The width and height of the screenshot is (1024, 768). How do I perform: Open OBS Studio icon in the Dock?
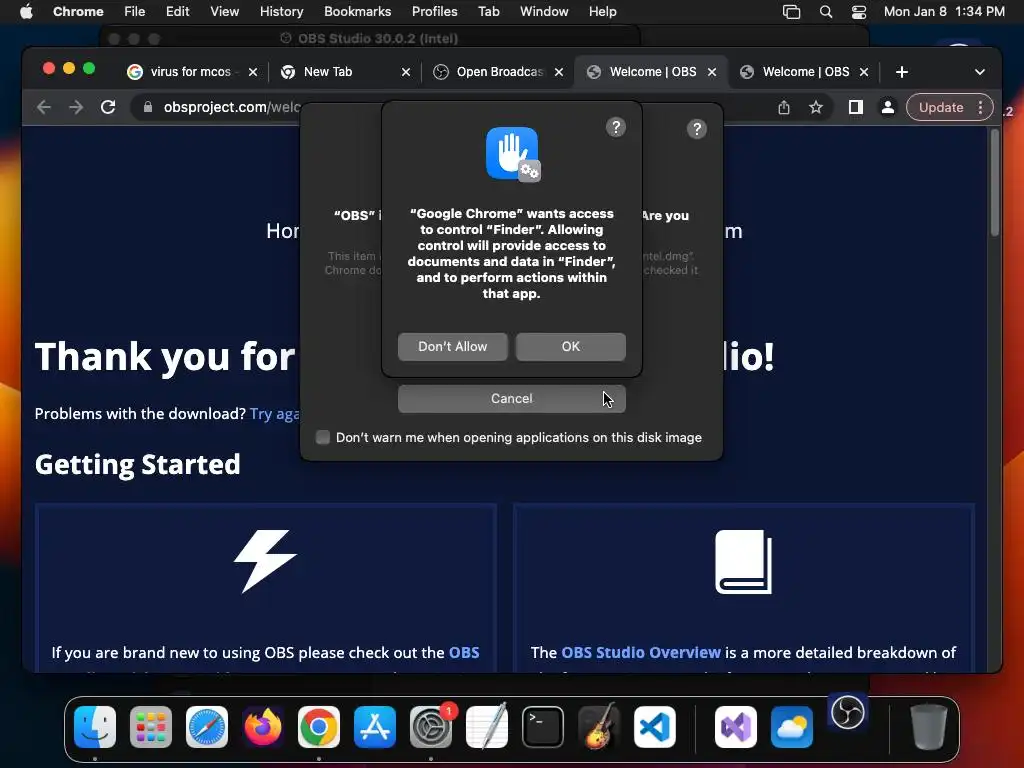pos(848,712)
